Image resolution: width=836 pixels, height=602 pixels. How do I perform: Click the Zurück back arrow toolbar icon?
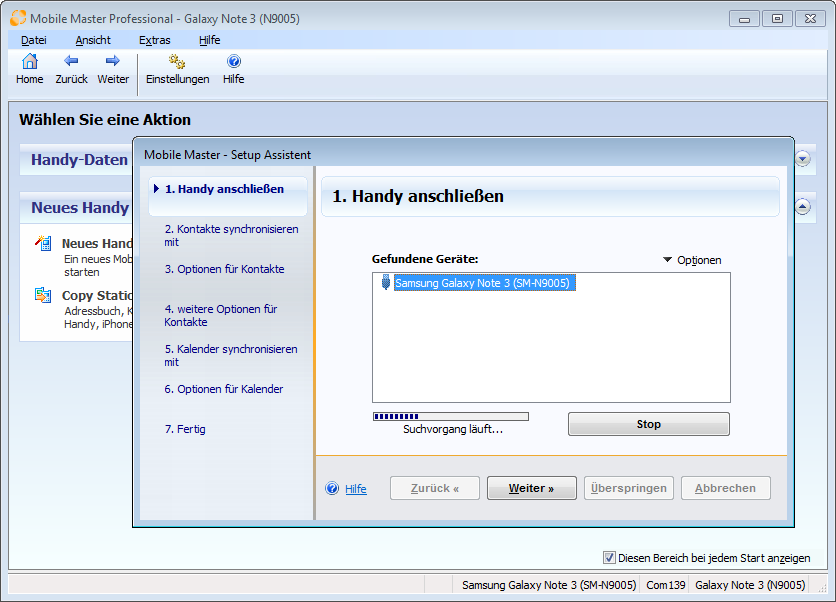[71, 61]
